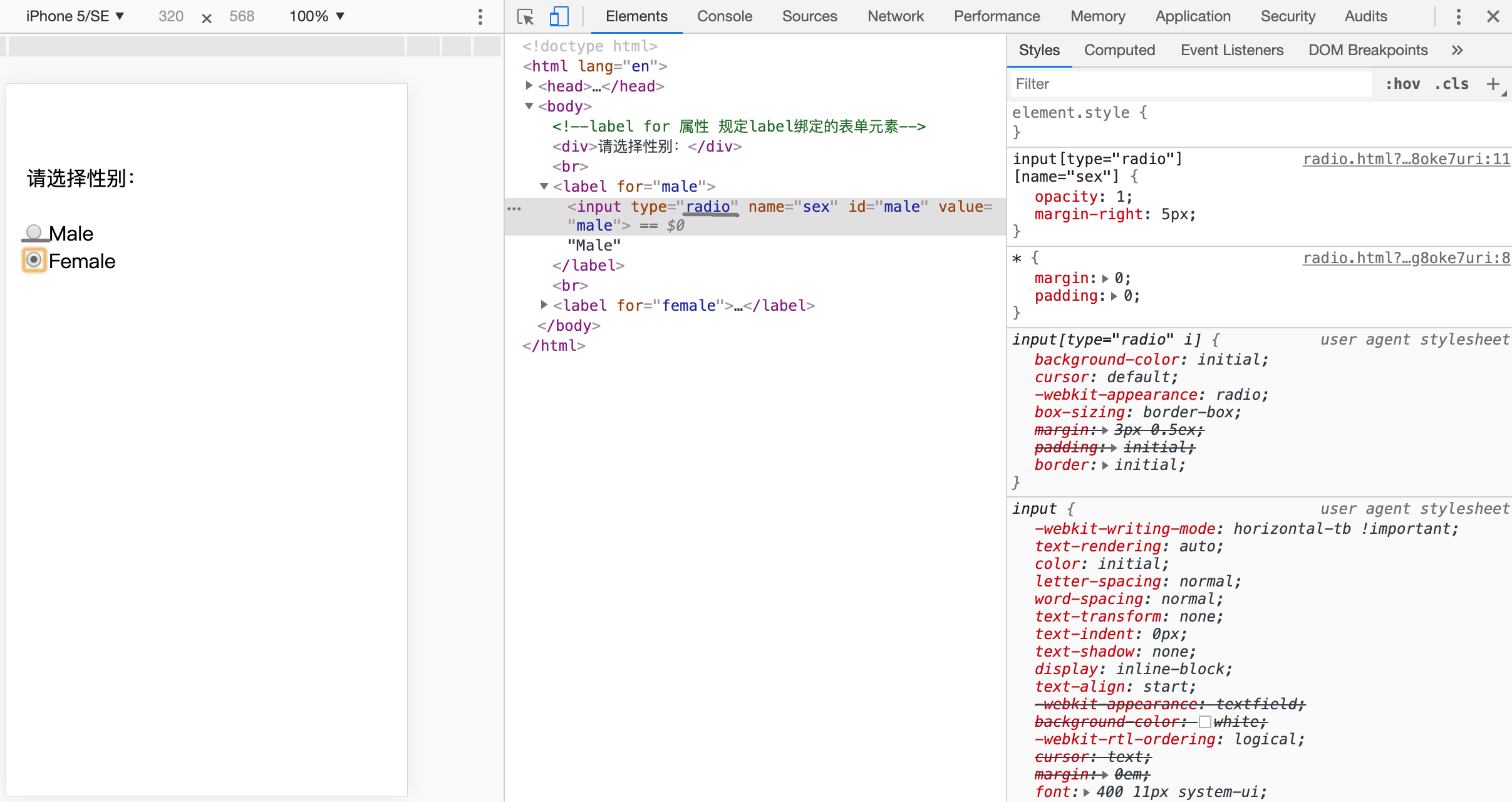Image resolution: width=1512 pixels, height=802 pixels.
Task: Select the Male radio button
Action: [x=34, y=232]
